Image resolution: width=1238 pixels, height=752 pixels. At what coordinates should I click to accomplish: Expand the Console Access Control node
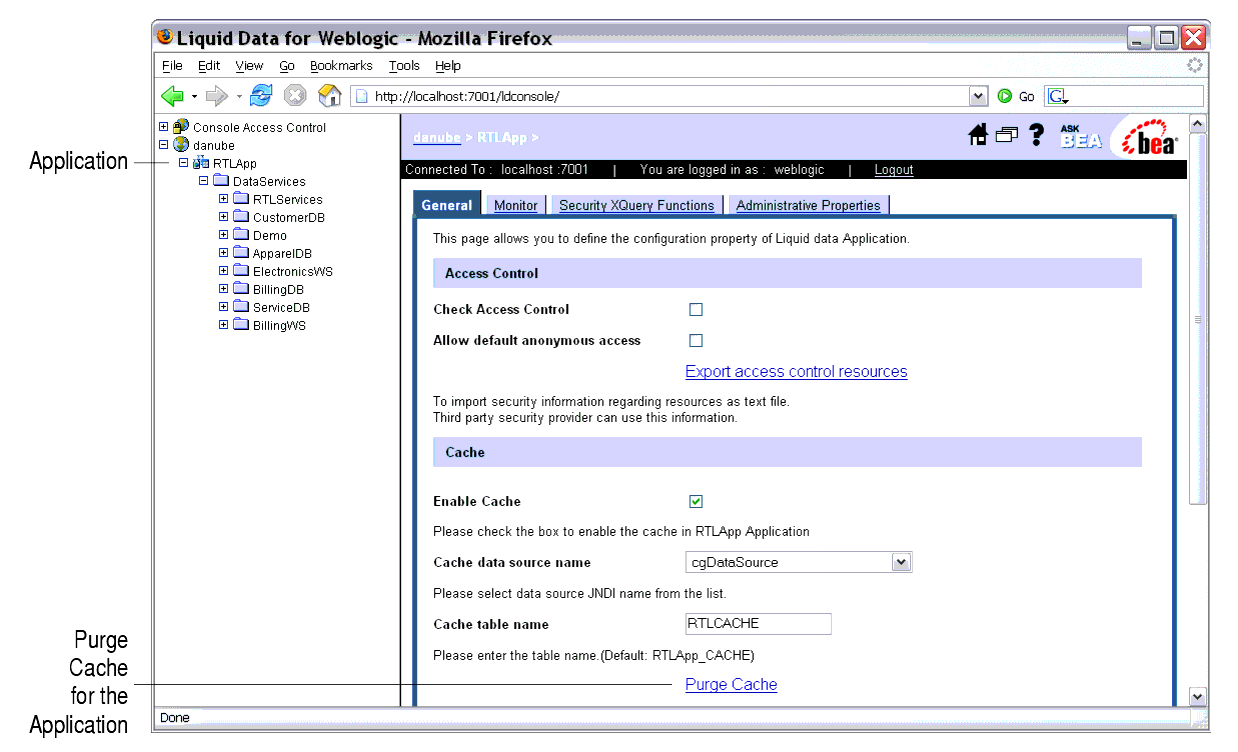164,127
